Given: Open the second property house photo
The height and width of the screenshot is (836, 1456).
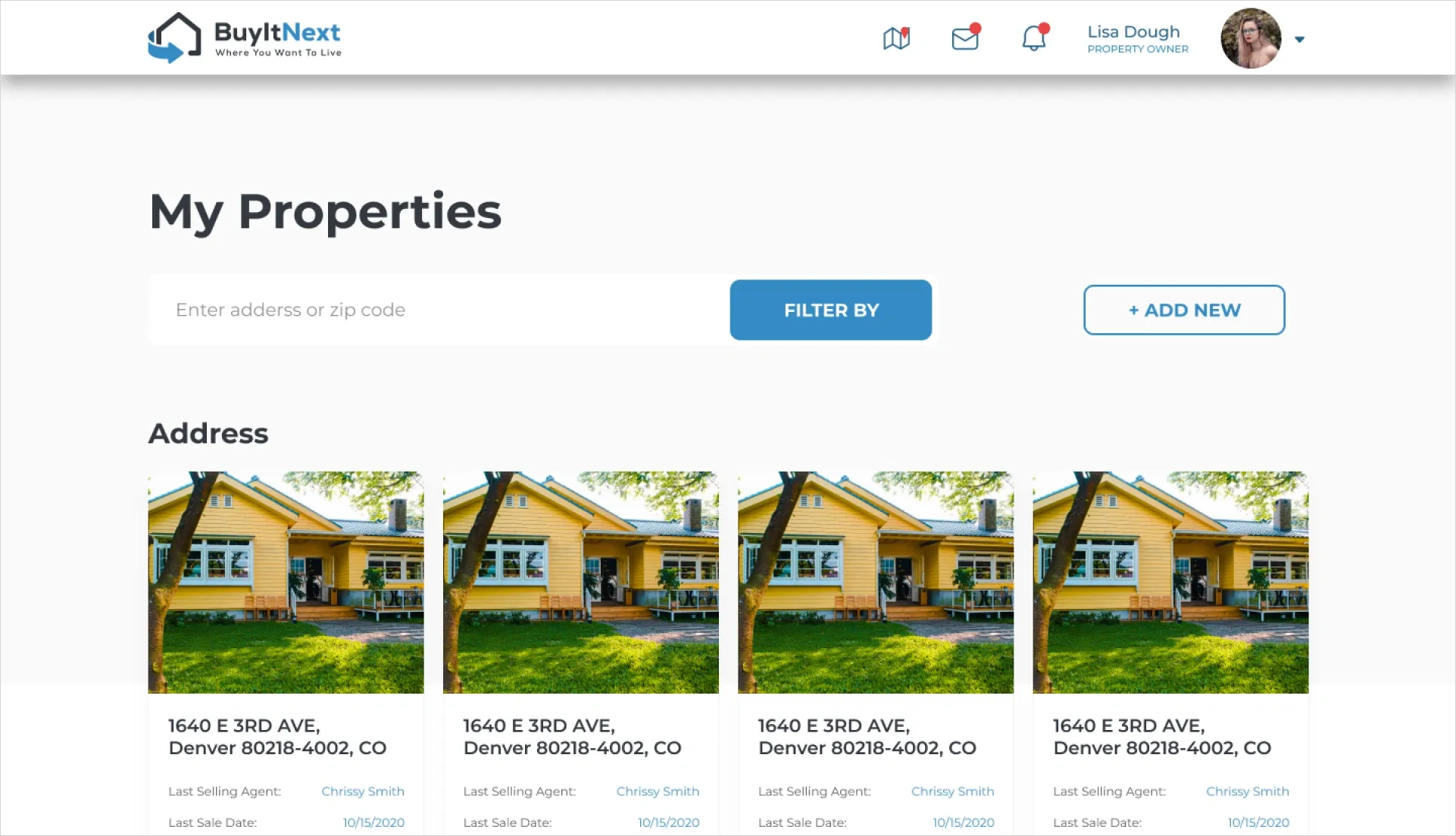Looking at the screenshot, I should click(581, 582).
